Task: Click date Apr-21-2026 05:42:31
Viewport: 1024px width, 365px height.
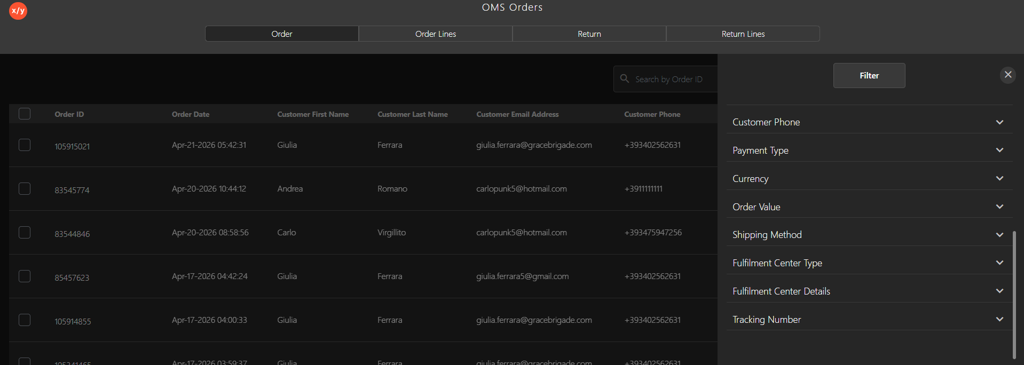Action: coord(209,145)
